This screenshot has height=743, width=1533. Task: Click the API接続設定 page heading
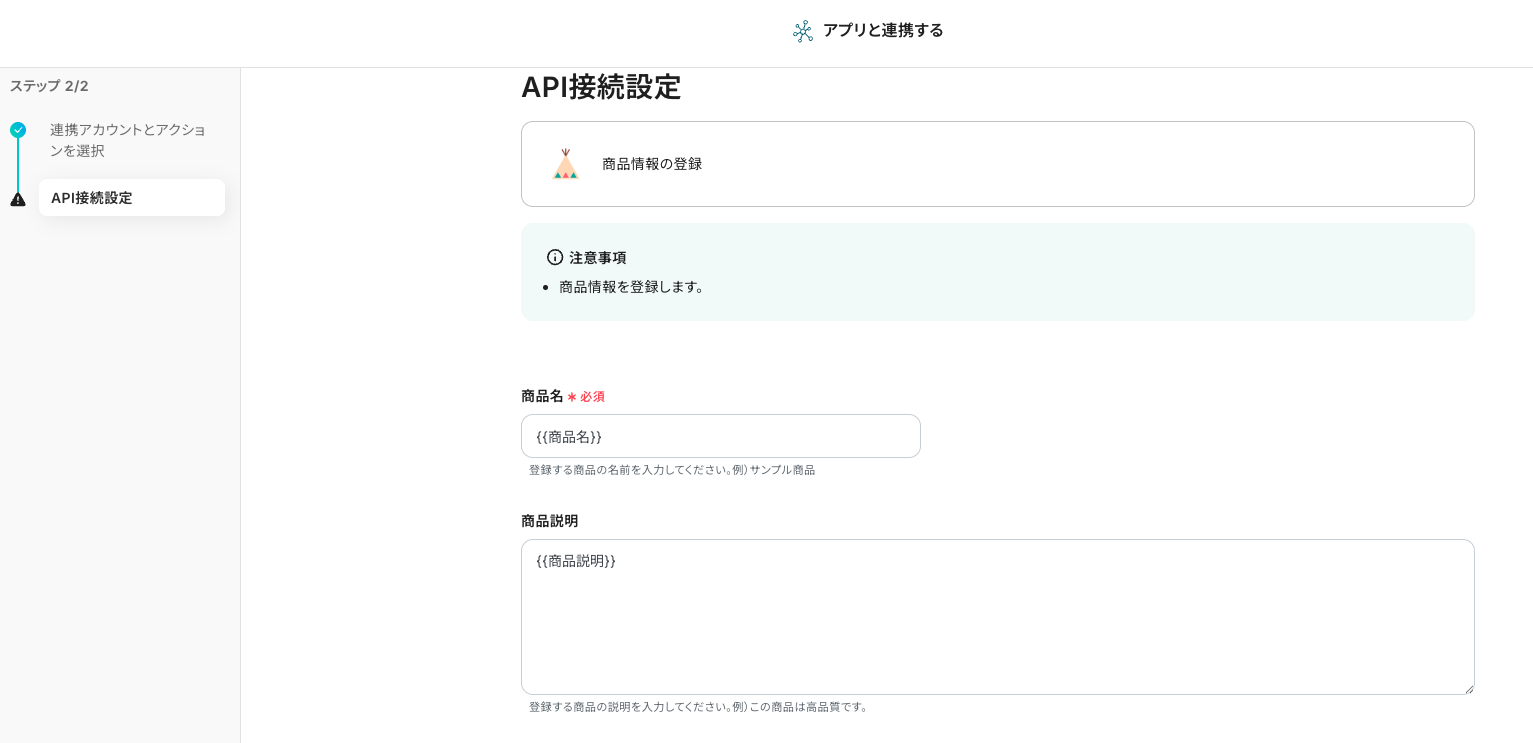coord(600,88)
